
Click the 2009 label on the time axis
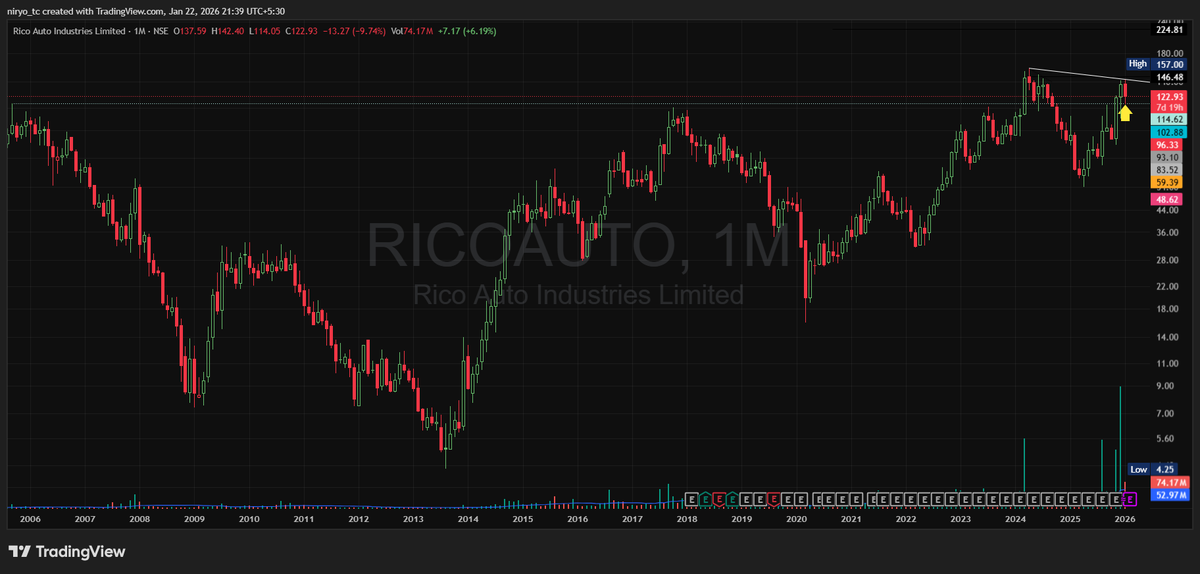coord(194,519)
